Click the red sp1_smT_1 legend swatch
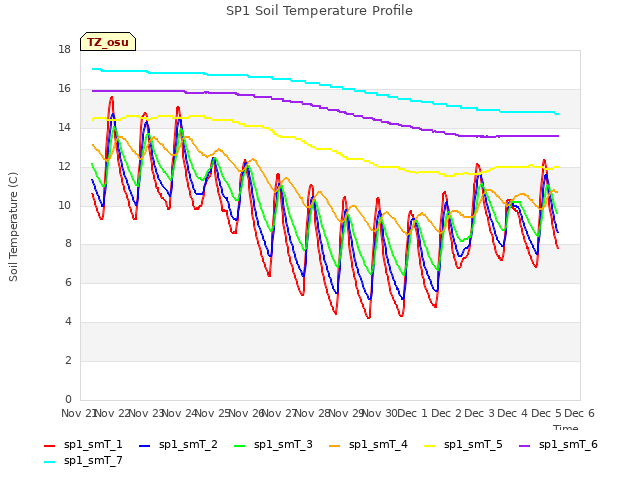 [x=49, y=446]
